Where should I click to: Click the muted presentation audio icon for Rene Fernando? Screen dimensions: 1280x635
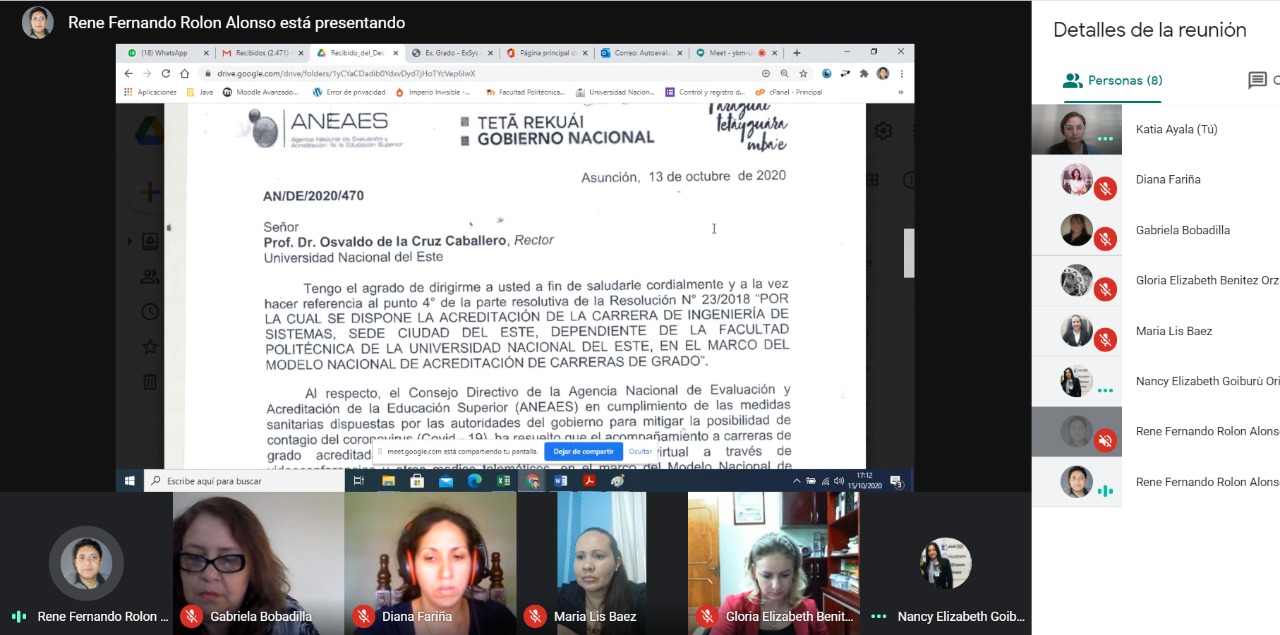[1105, 440]
